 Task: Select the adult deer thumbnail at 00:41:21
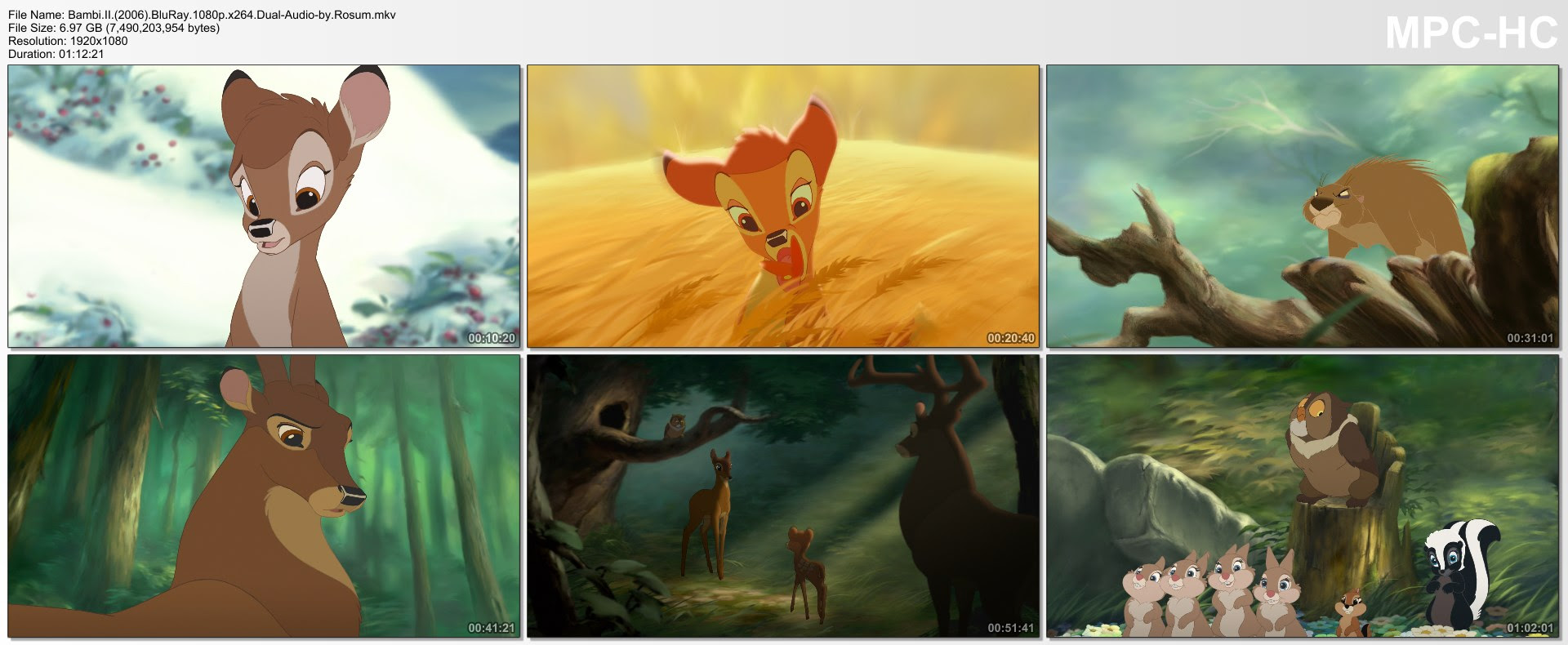[x=264, y=496]
